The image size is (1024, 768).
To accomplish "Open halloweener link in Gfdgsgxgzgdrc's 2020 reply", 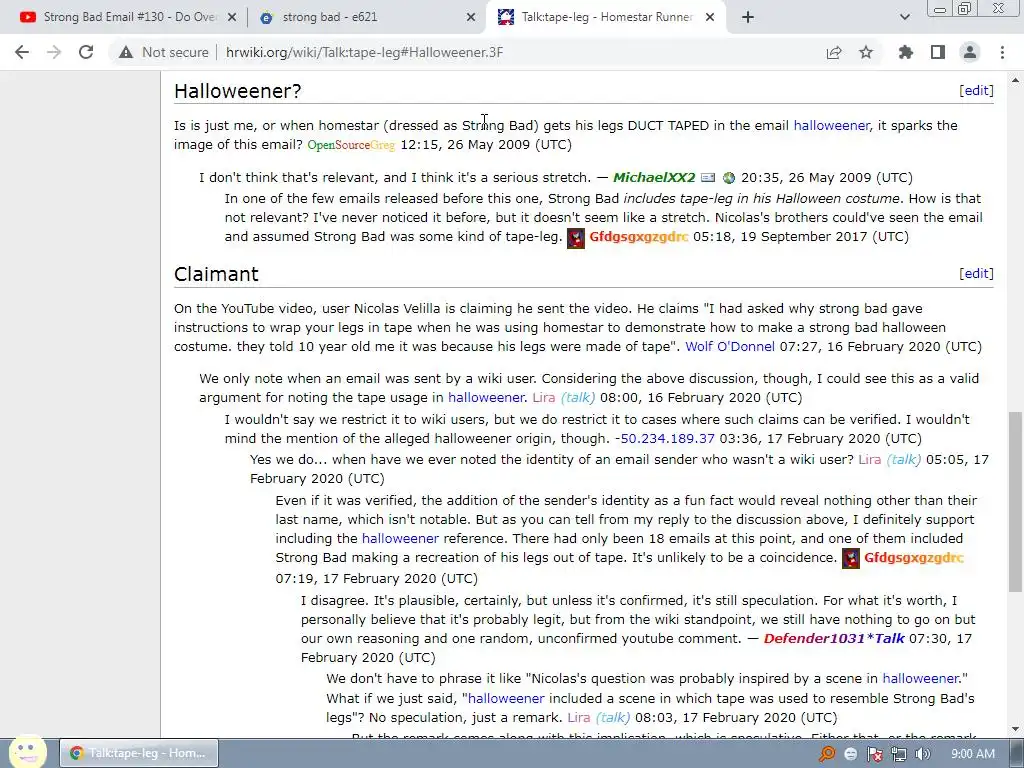I will (400, 539).
